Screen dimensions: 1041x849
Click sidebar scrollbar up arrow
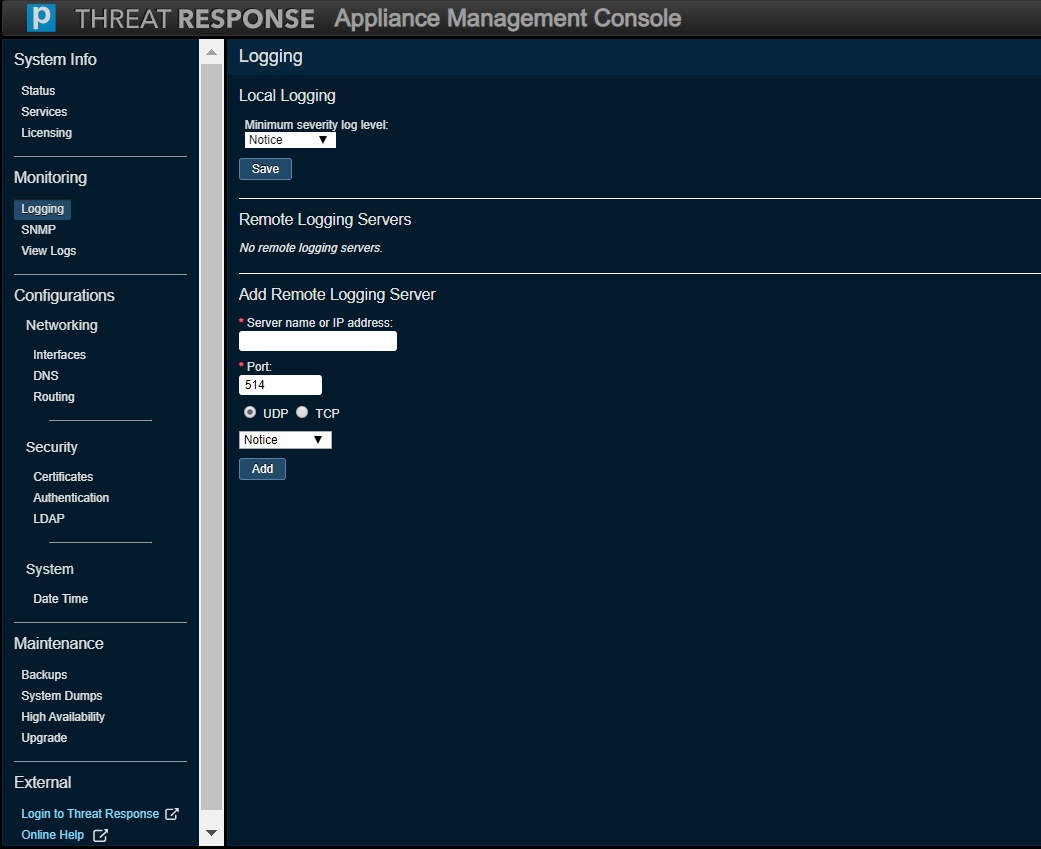211,52
